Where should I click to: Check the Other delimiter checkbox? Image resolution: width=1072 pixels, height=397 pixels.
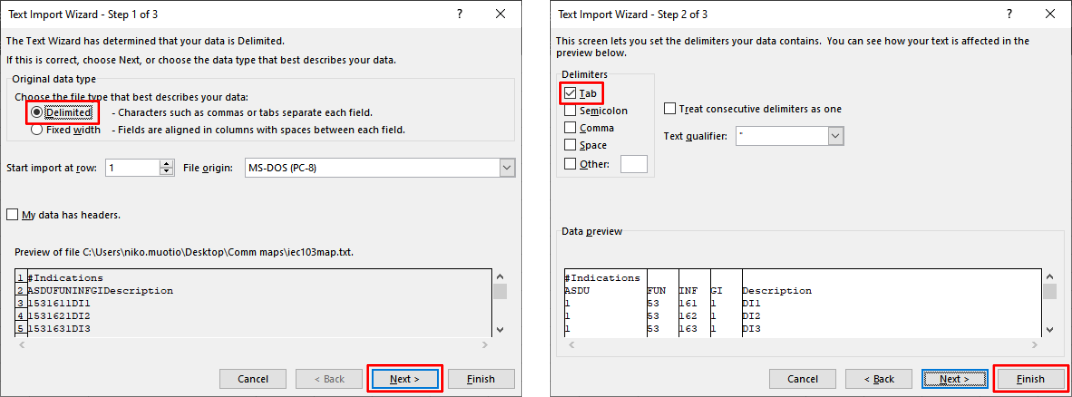570,163
